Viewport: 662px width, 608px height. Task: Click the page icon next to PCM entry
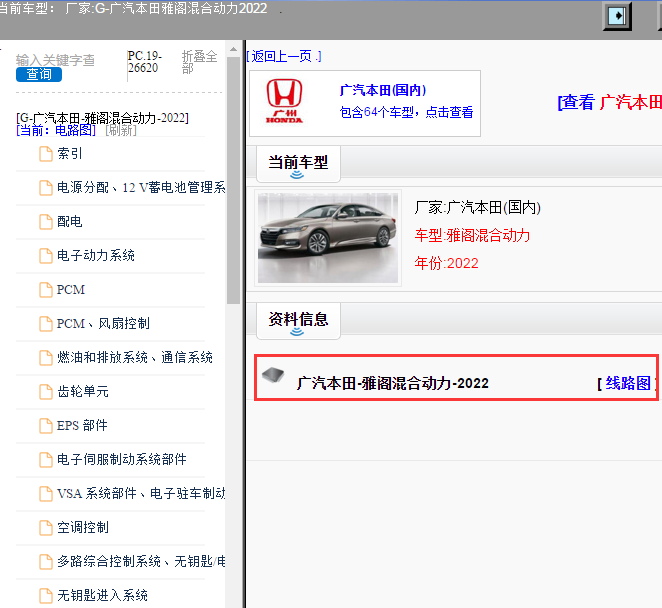coord(46,290)
